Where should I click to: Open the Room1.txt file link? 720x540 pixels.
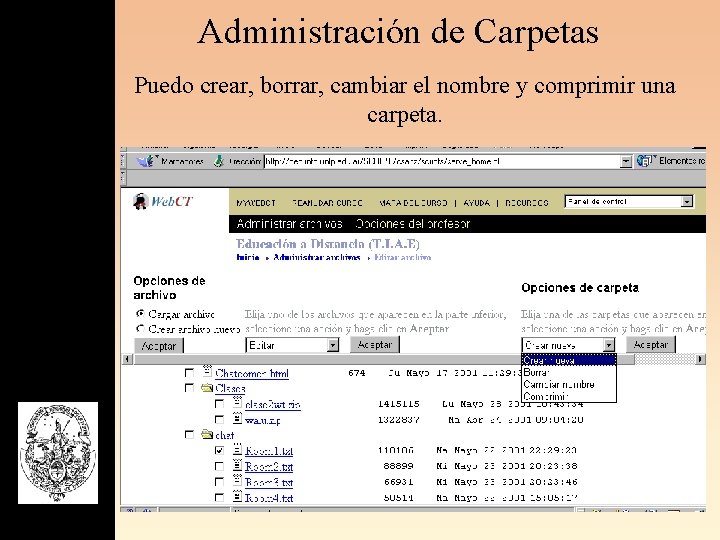(269, 451)
